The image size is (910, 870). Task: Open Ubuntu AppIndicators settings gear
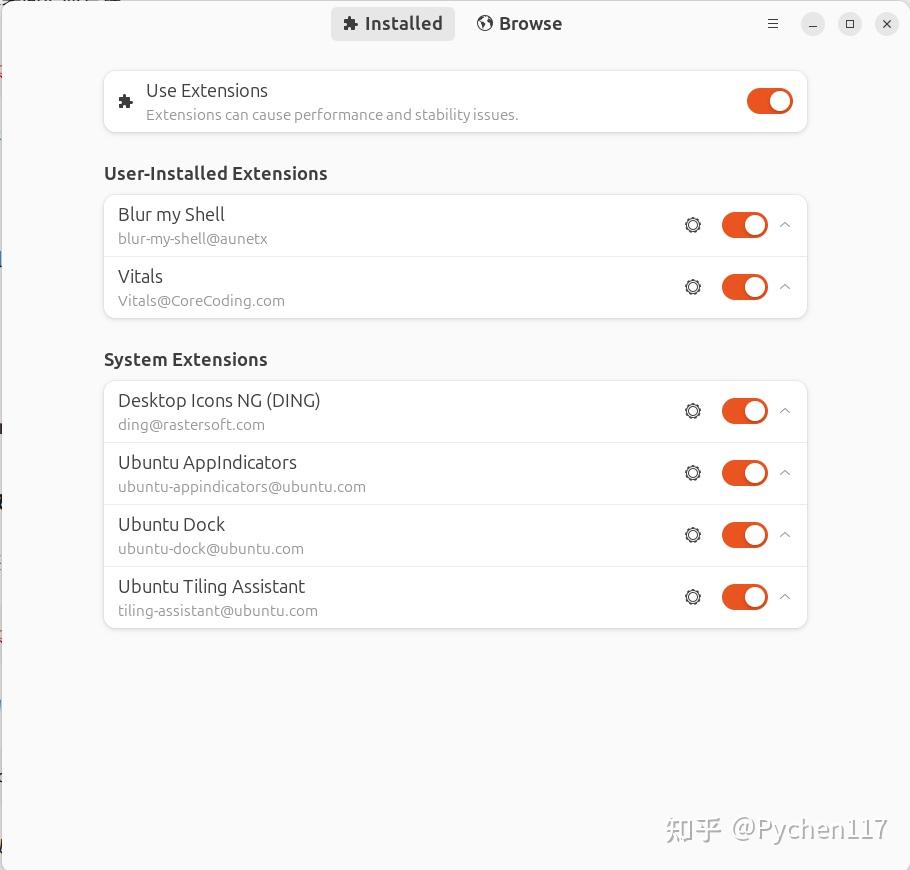point(693,473)
